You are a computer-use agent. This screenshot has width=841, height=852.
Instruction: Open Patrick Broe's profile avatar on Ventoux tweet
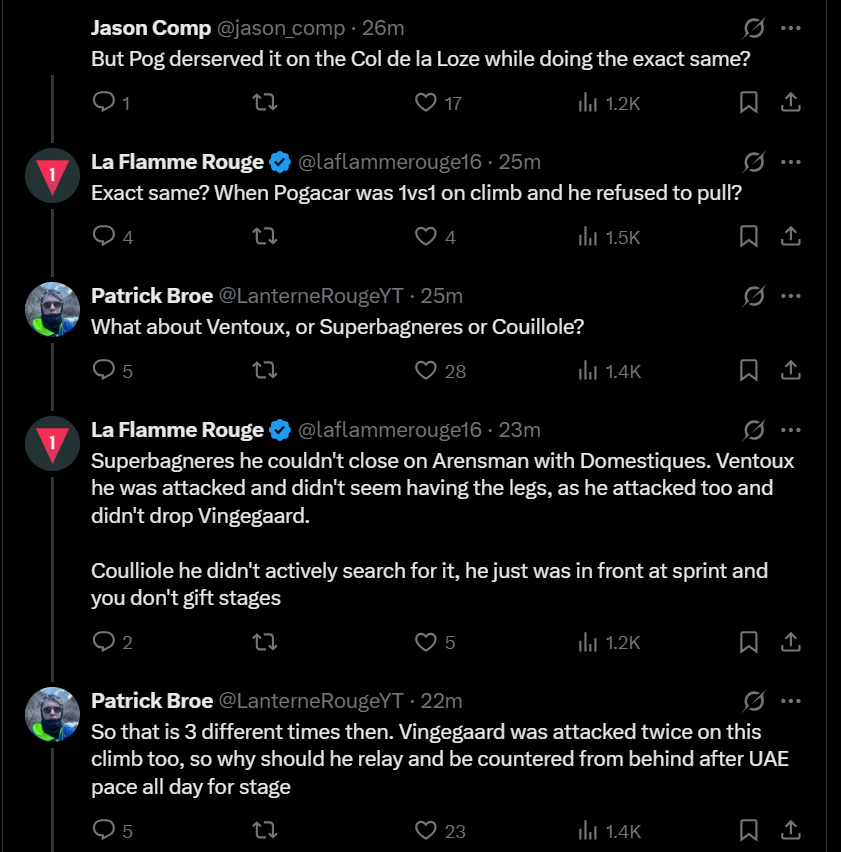pos(52,310)
